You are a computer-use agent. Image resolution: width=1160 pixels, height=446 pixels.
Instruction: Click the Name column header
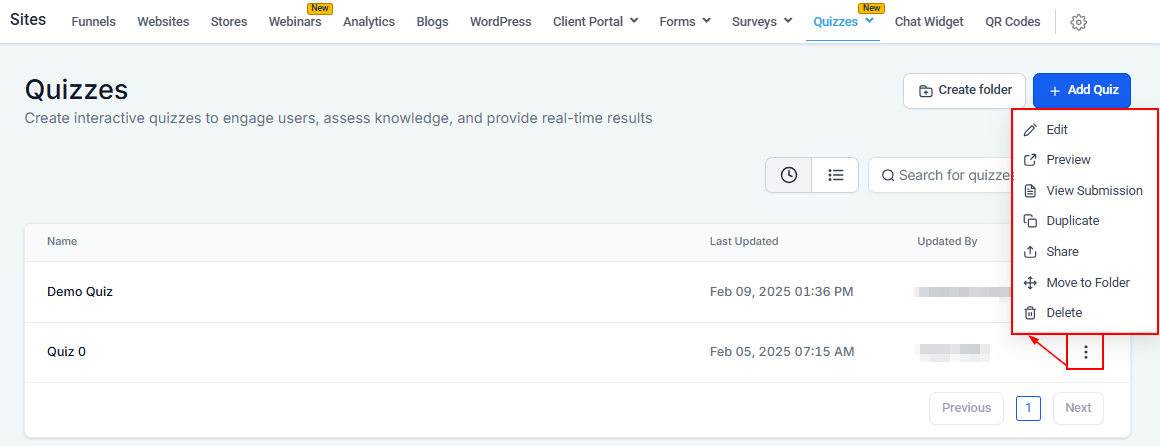(62, 241)
